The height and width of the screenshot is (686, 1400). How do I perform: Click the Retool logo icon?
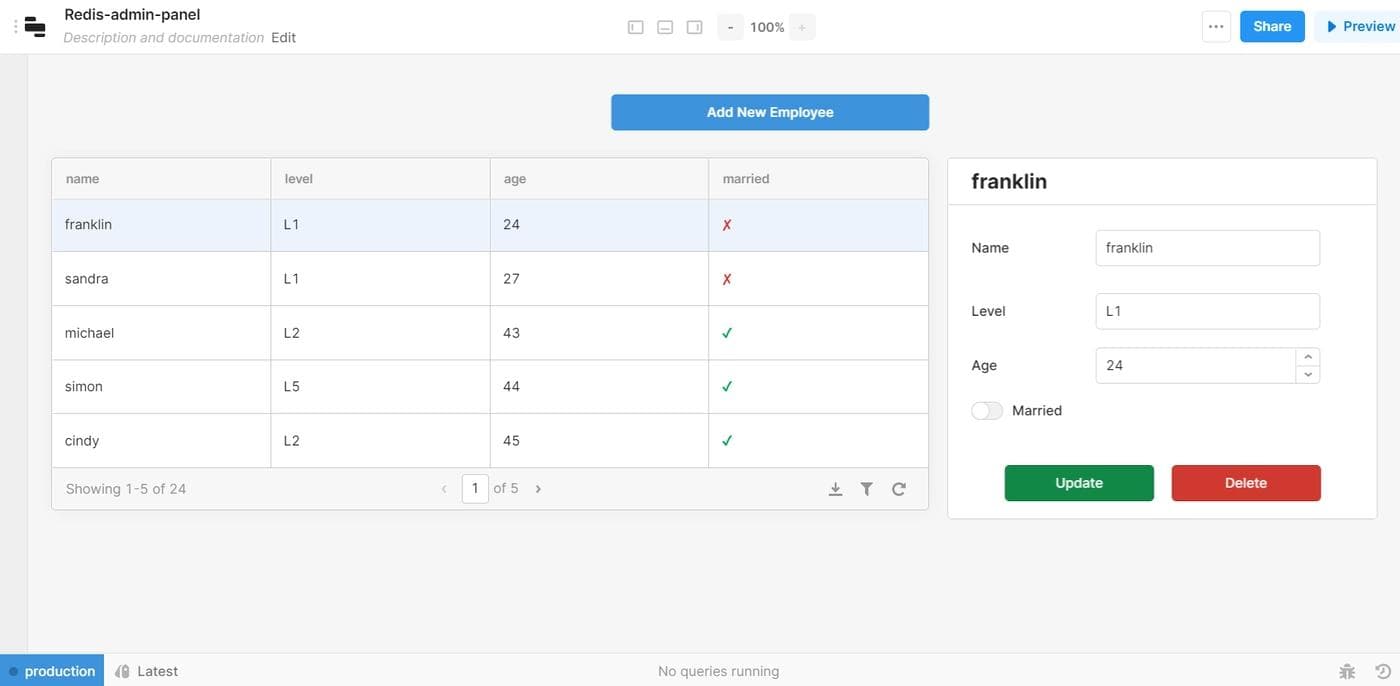coord(35,27)
